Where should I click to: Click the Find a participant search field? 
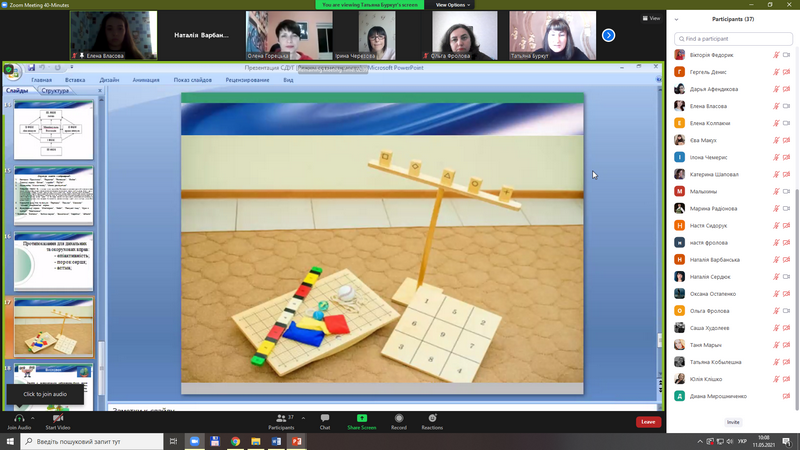[733, 39]
